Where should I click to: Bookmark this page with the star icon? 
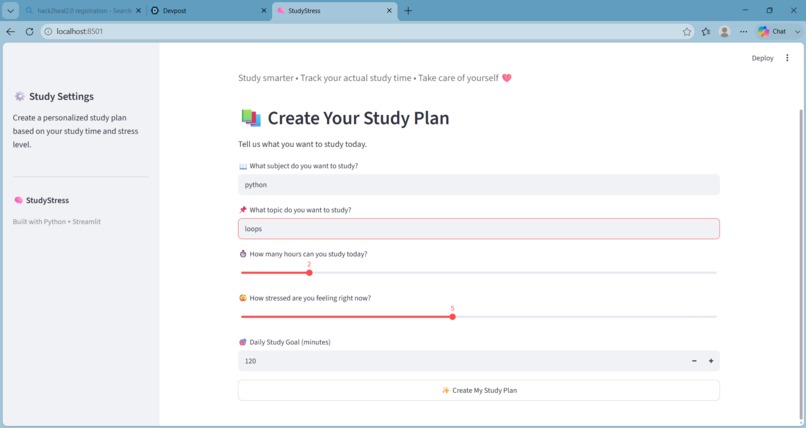687,31
